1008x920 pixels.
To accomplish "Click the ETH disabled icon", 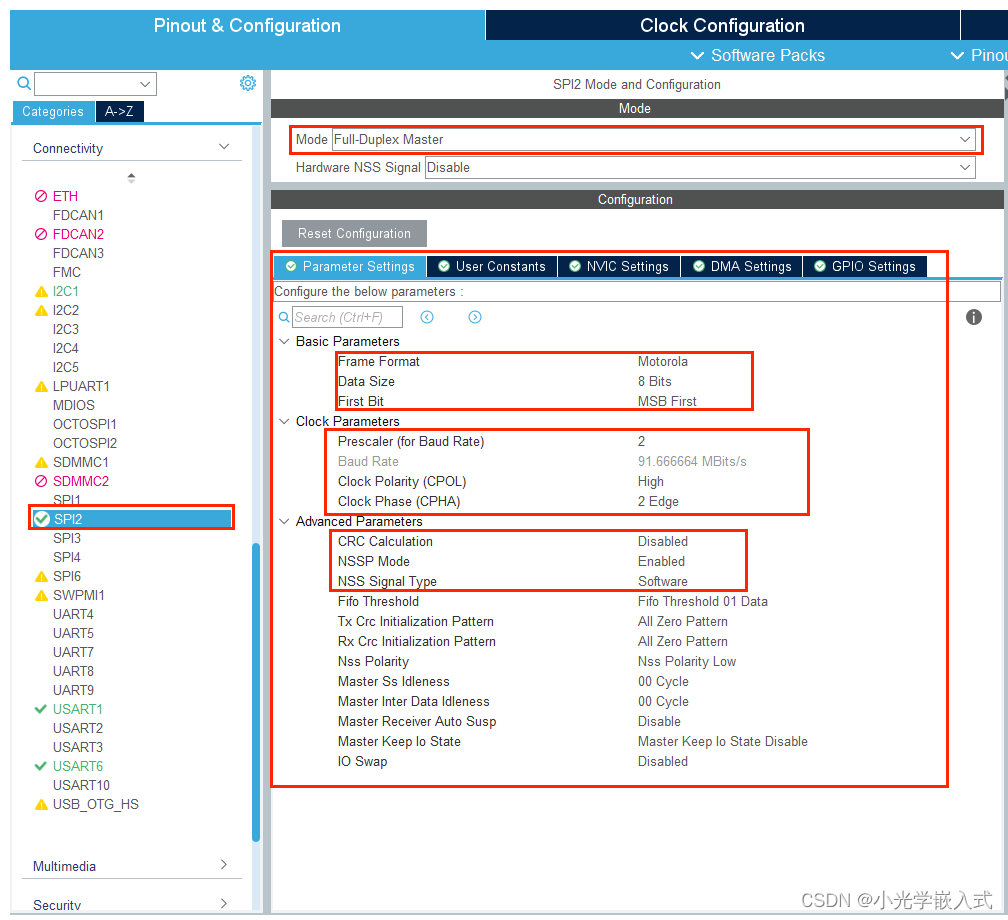I will (x=41, y=196).
